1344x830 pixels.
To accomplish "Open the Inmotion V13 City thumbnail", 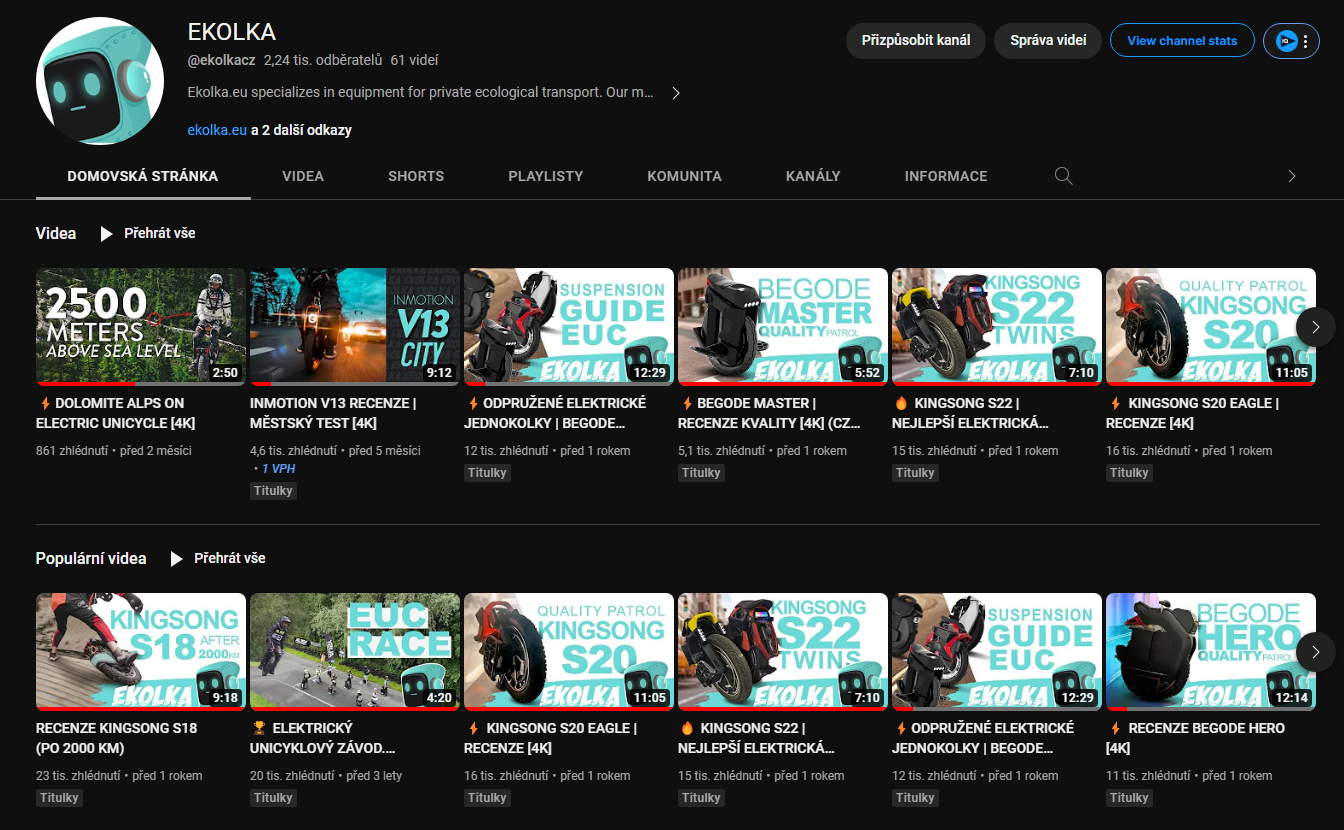I will click(355, 327).
